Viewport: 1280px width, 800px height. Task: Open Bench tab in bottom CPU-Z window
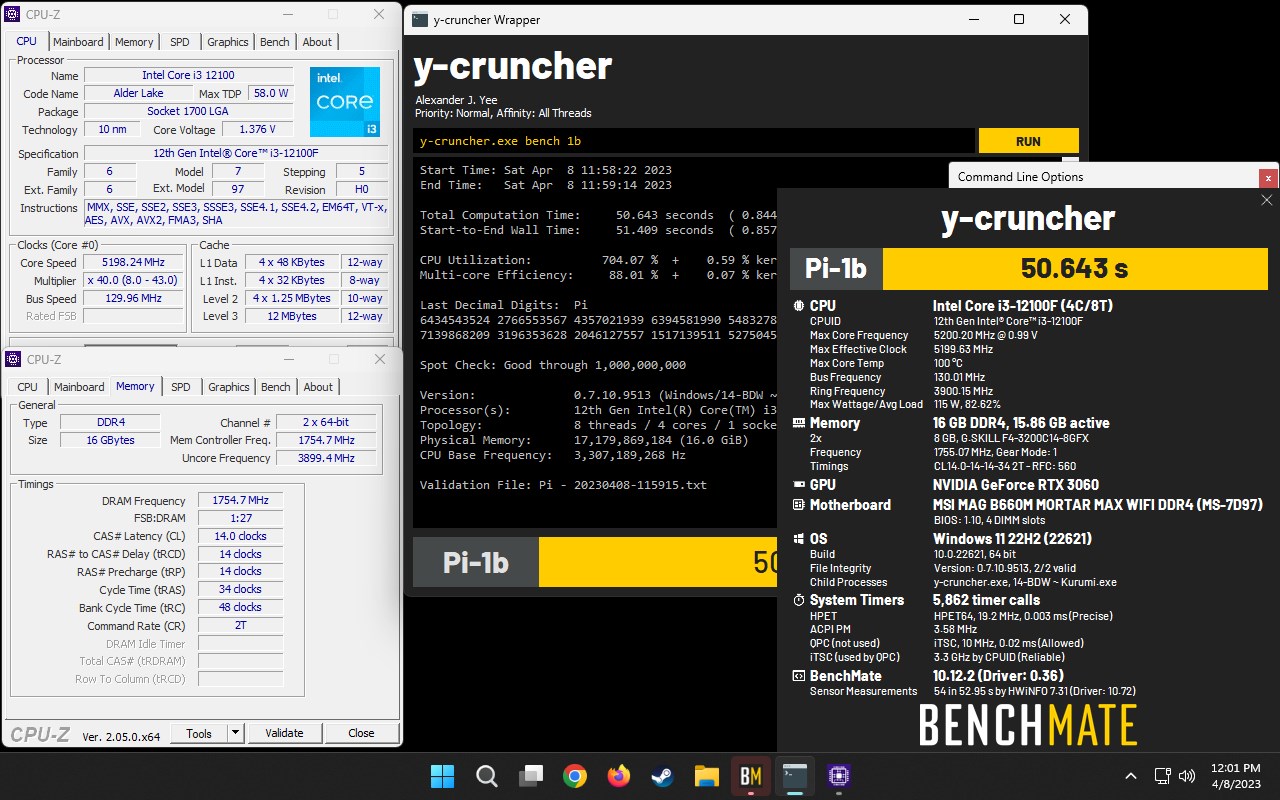[275, 387]
